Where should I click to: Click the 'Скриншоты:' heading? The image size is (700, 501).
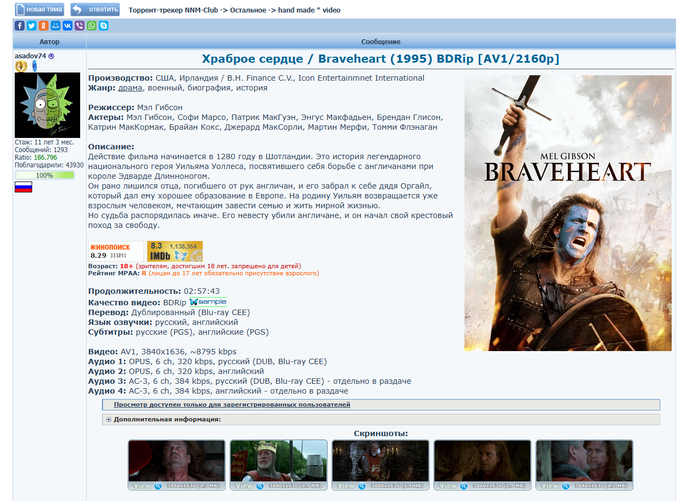(381, 433)
